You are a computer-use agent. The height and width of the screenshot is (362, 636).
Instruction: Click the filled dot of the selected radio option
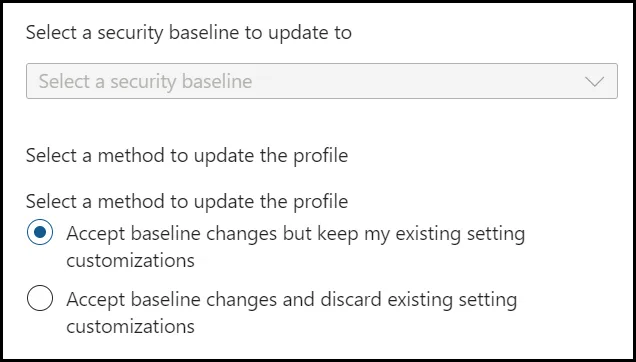40,232
